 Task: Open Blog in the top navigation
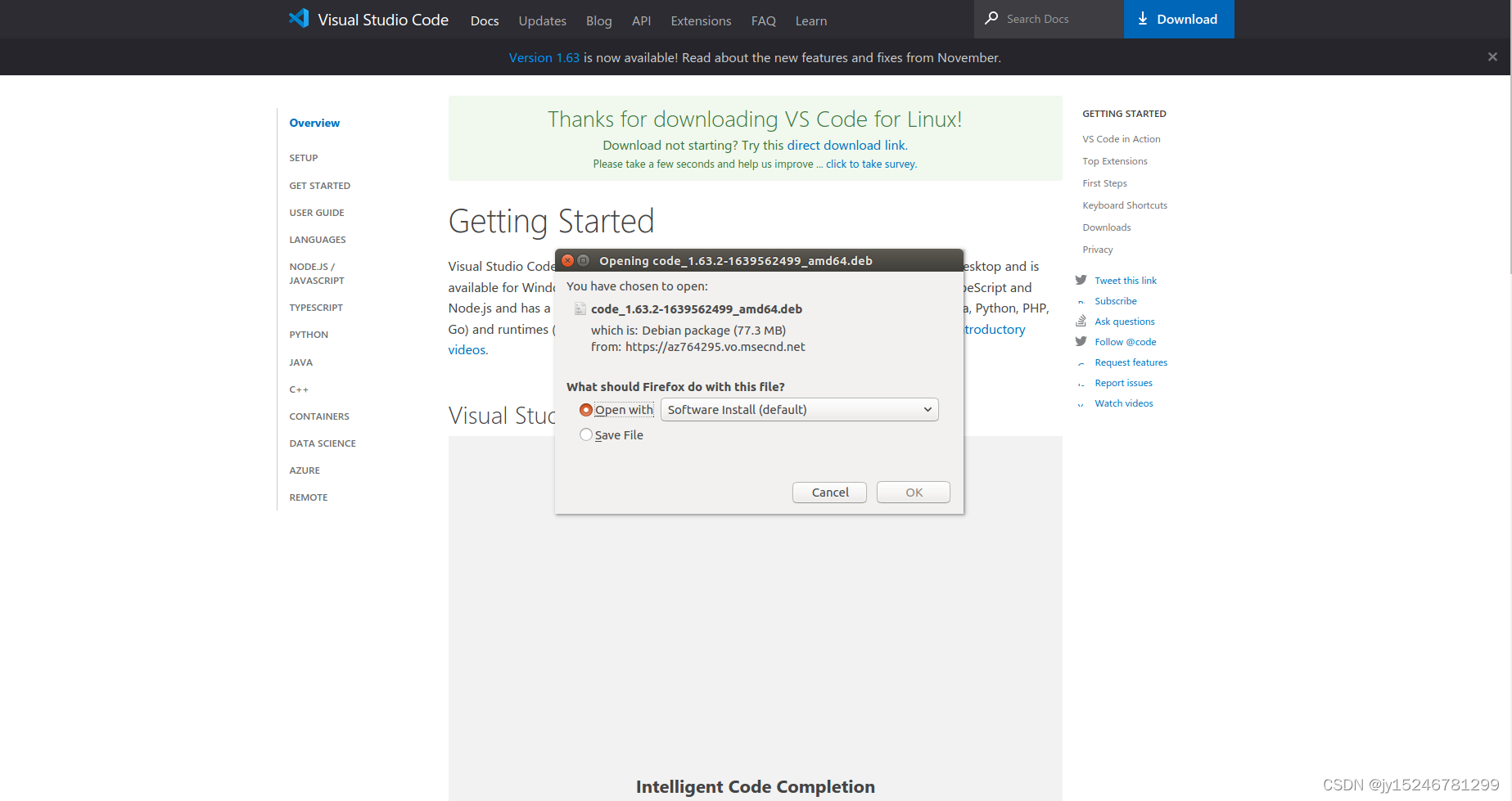click(x=598, y=20)
